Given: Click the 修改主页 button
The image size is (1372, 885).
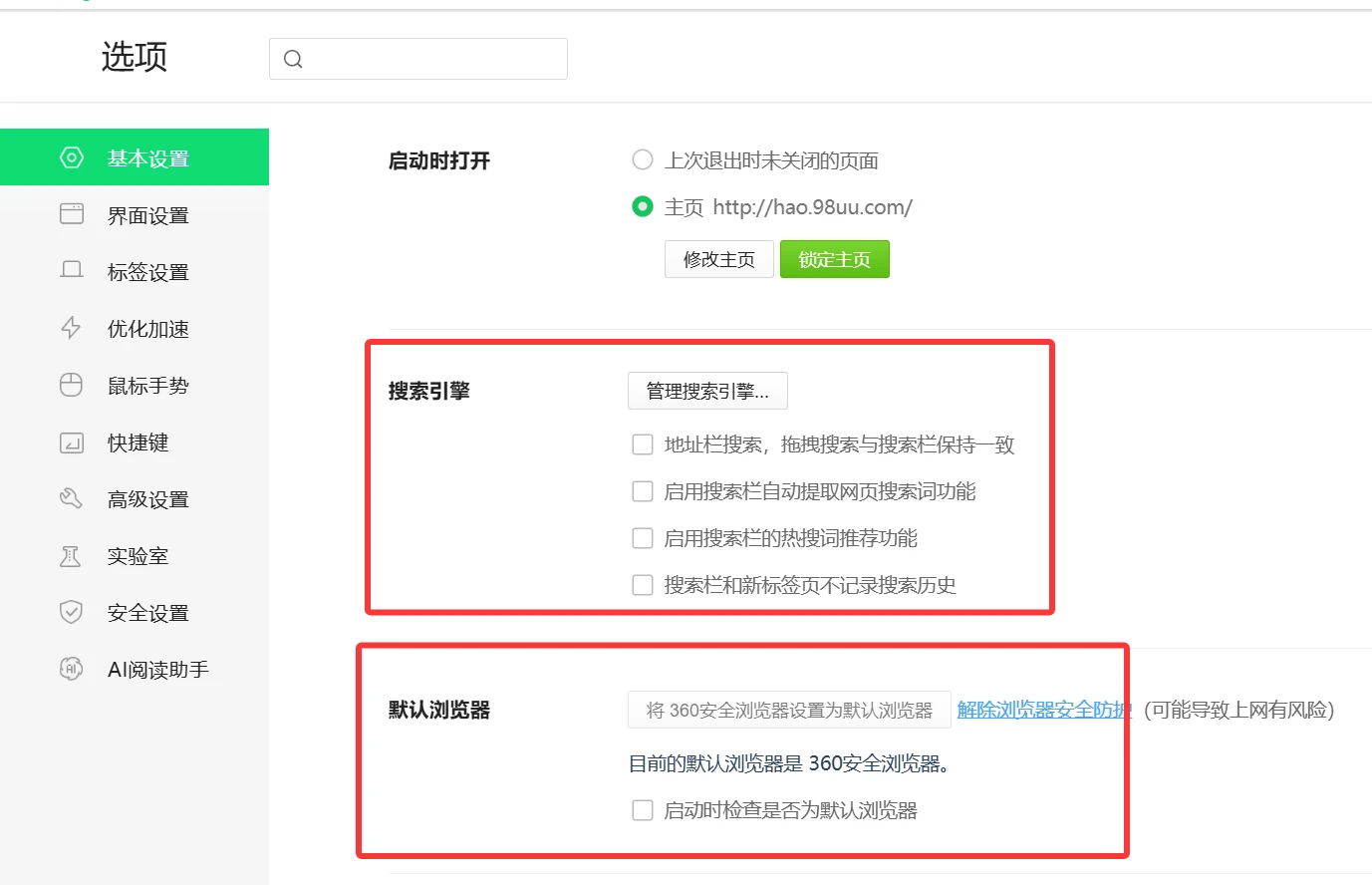Looking at the screenshot, I should tap(718, 258).
